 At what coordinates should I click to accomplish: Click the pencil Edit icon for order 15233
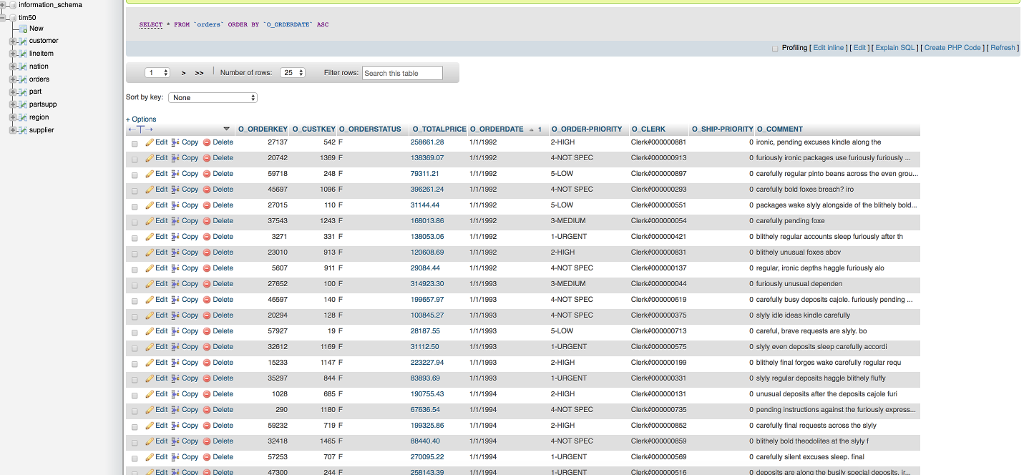tap(150, 363)
